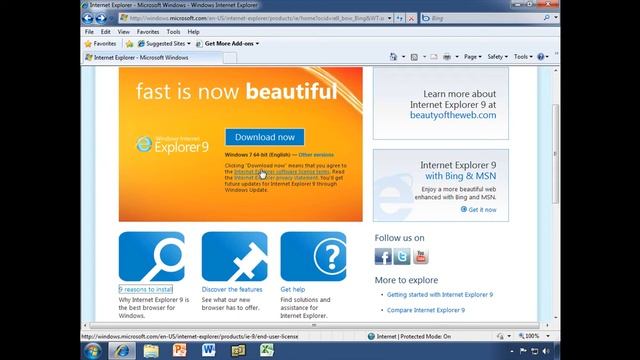Open the Page dropdown in command bar
Screen dimensions: 640x360
pyautogui.click(x=473, y=57)
